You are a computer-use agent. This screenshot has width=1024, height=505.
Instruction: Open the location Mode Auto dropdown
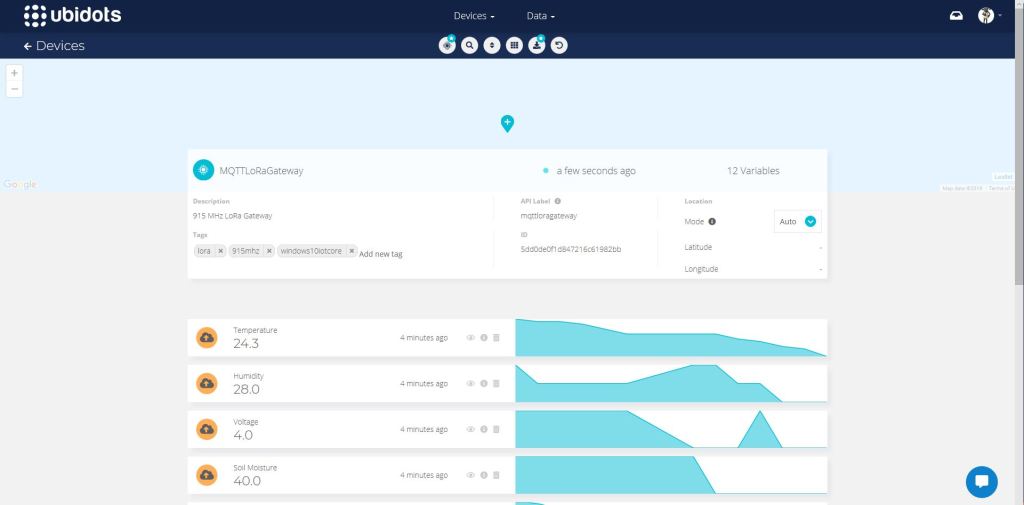tap(810, 221)
